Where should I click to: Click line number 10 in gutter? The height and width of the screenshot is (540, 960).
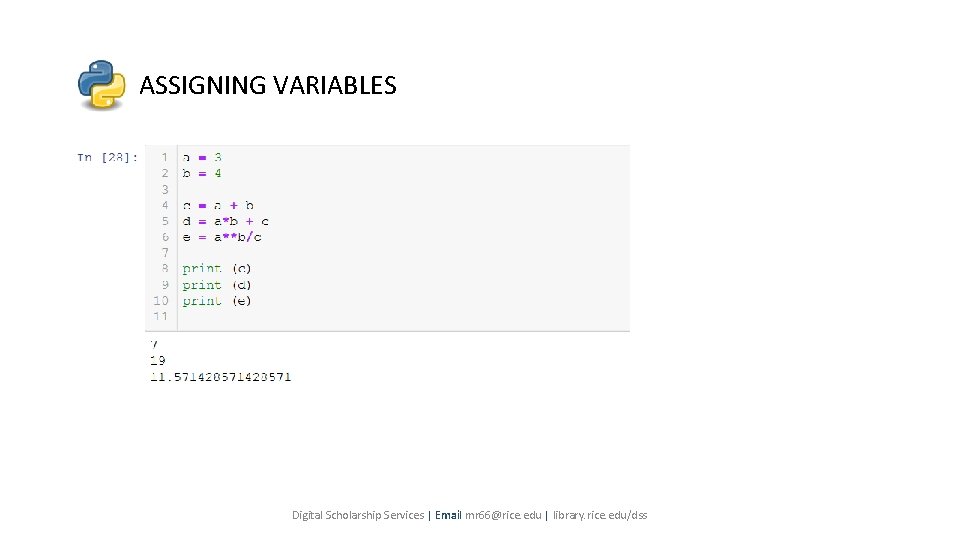tap(160, 301)
